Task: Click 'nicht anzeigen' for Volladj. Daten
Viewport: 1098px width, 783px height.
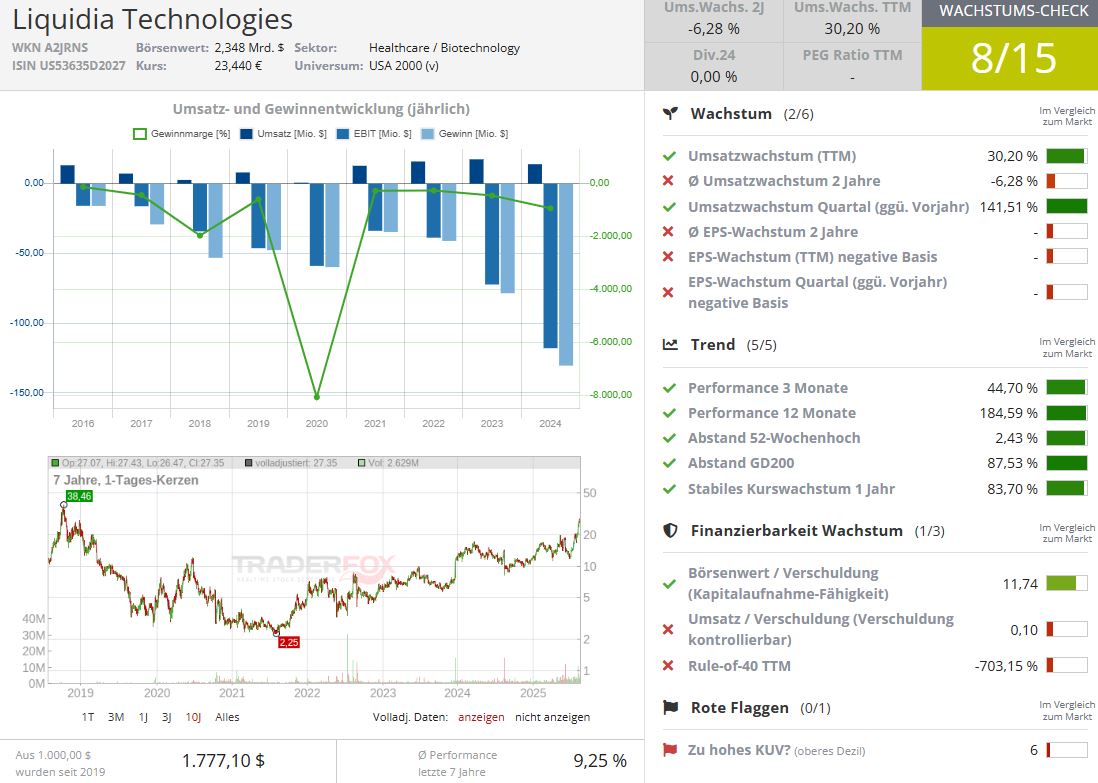Action: [553, 717]
